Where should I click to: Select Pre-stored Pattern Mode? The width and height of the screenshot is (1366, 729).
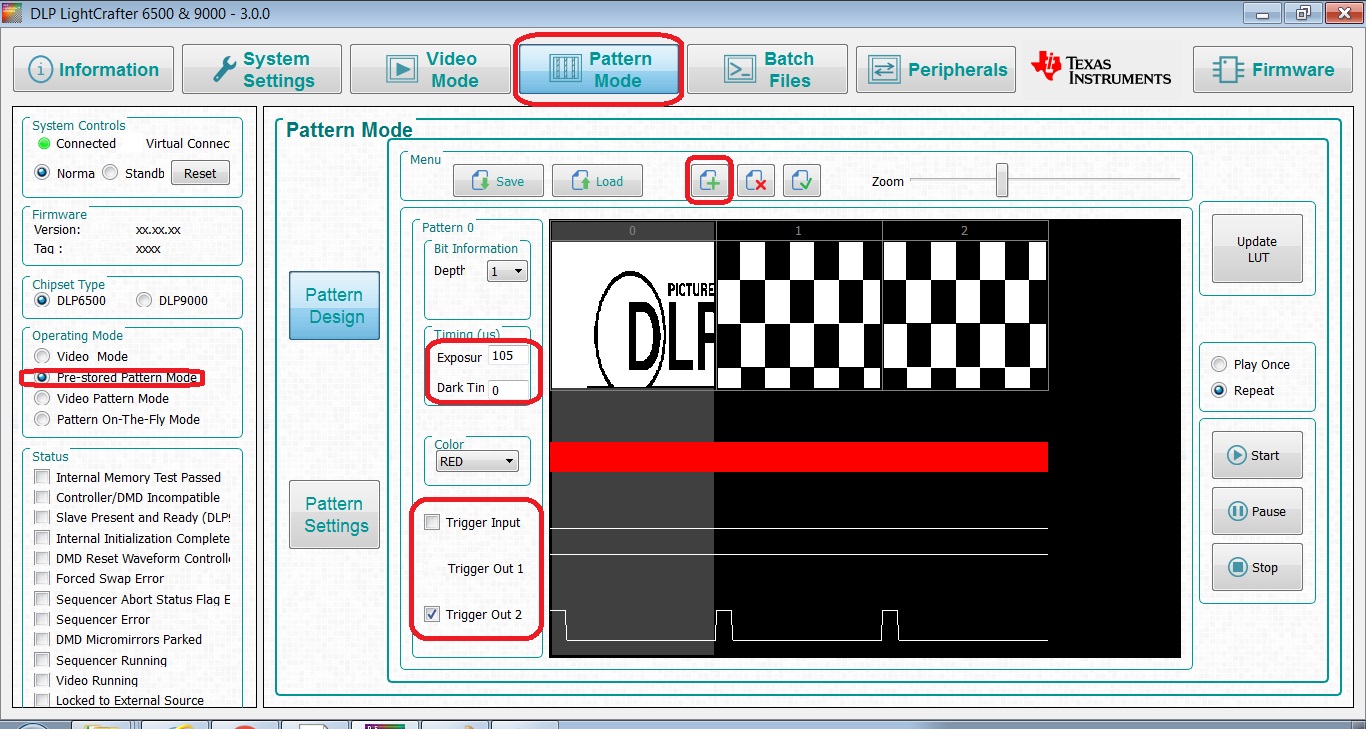point(41,378)
